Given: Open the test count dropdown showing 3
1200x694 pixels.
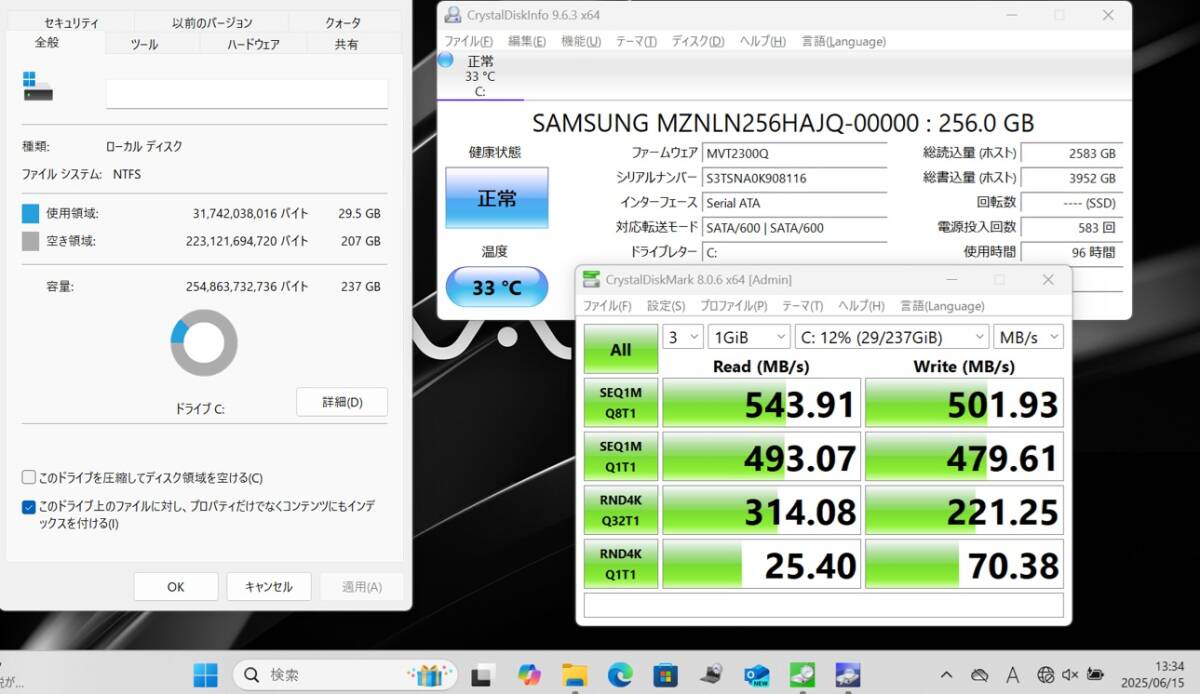Looking at the screenshot, I should [683, 337].
